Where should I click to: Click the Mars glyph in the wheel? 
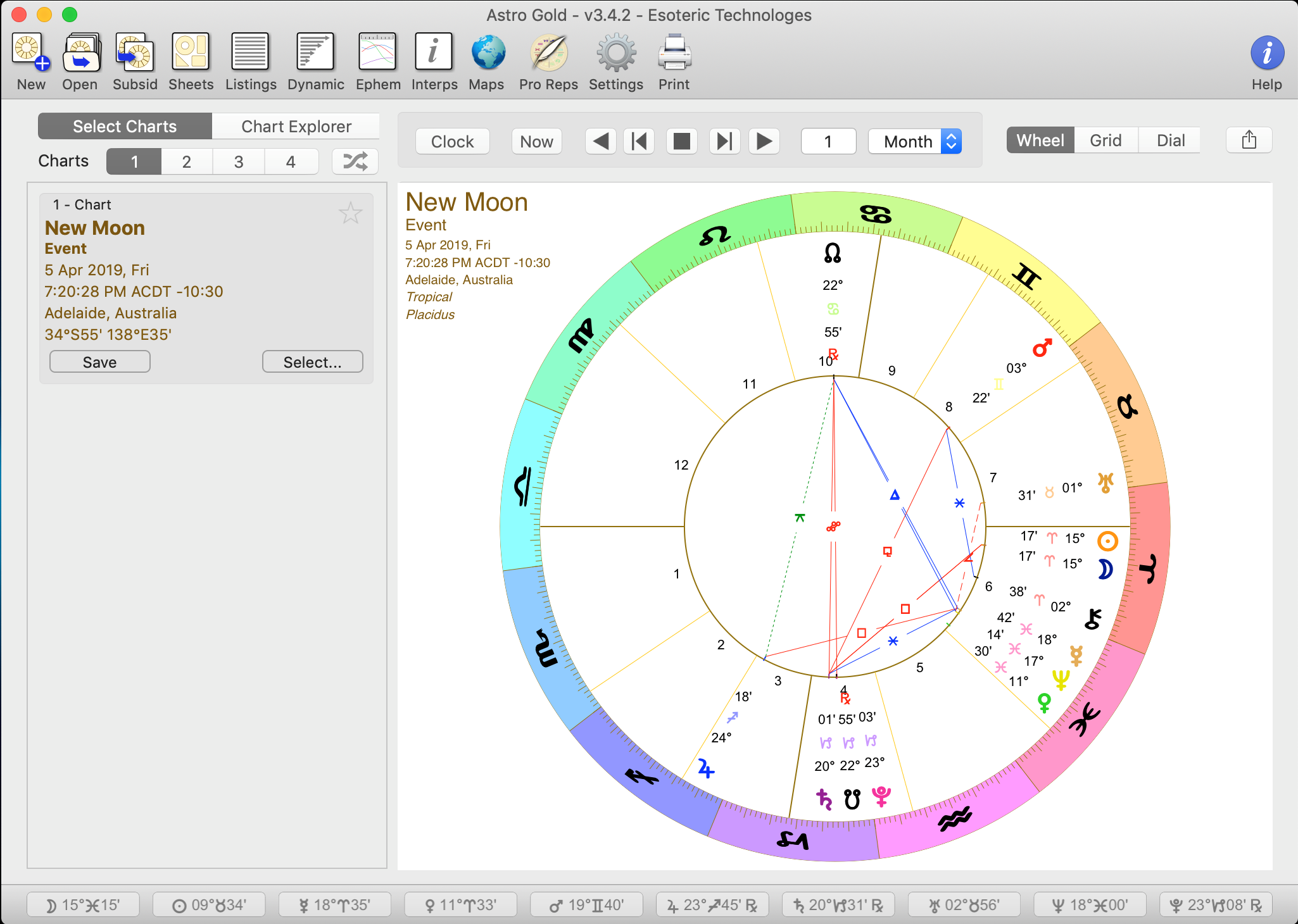(1042, 347)
